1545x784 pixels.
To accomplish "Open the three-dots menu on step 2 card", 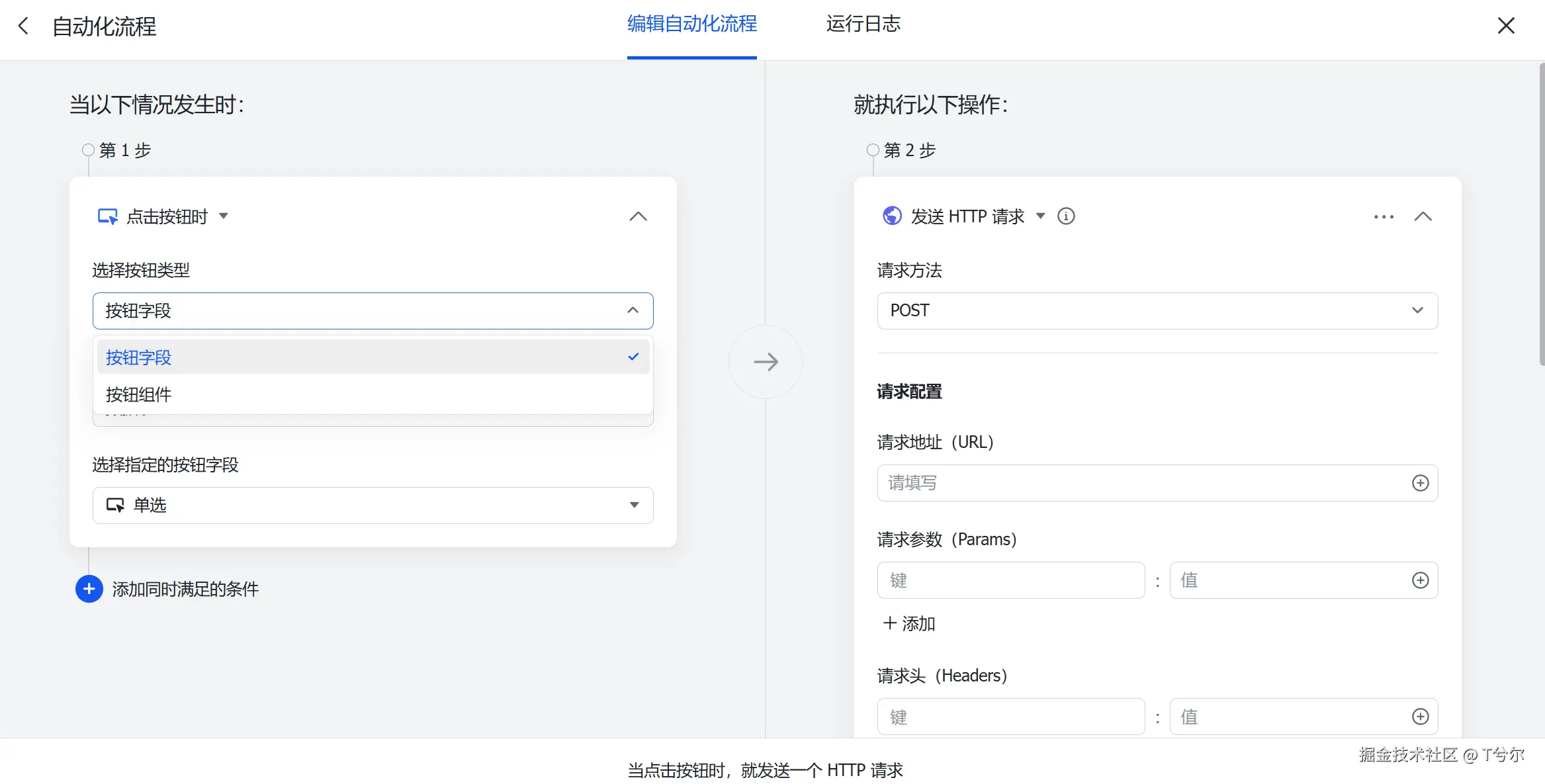I will click(1384, 217).
